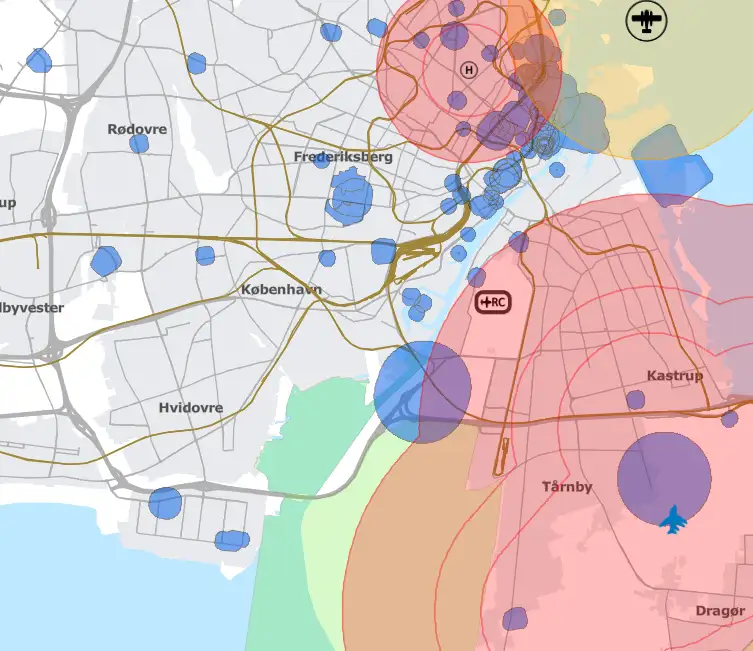Viewport: 753px width, 651px height.
Task: Click the blue circle zone south of Hvidovre
Action: coord(165,503)
